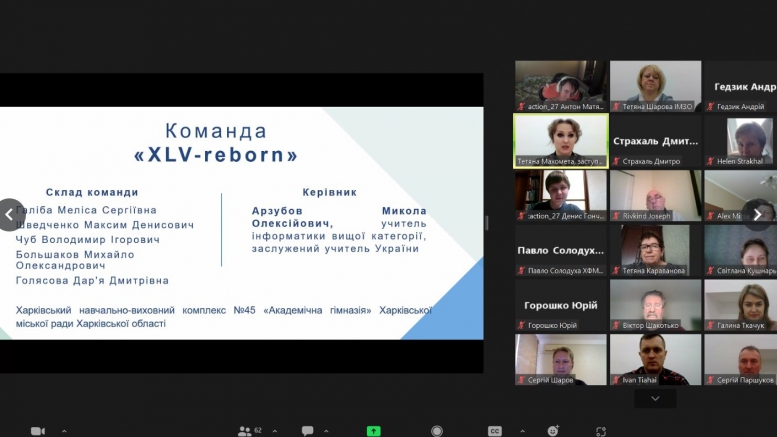Click muted mic icon of Rivkind Joseph
This screenshot has width=777, height=437.
[616, 216]
